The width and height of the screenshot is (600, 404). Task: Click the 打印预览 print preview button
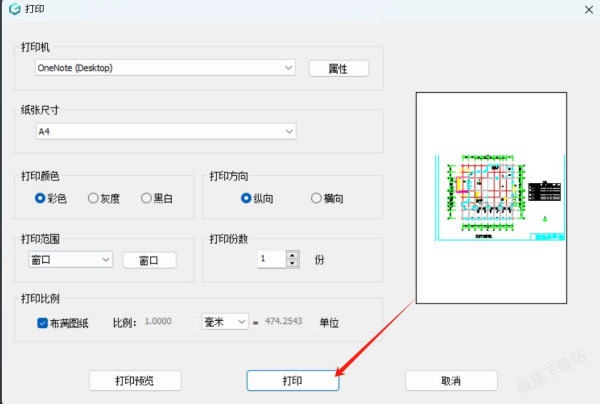point(135,381)
